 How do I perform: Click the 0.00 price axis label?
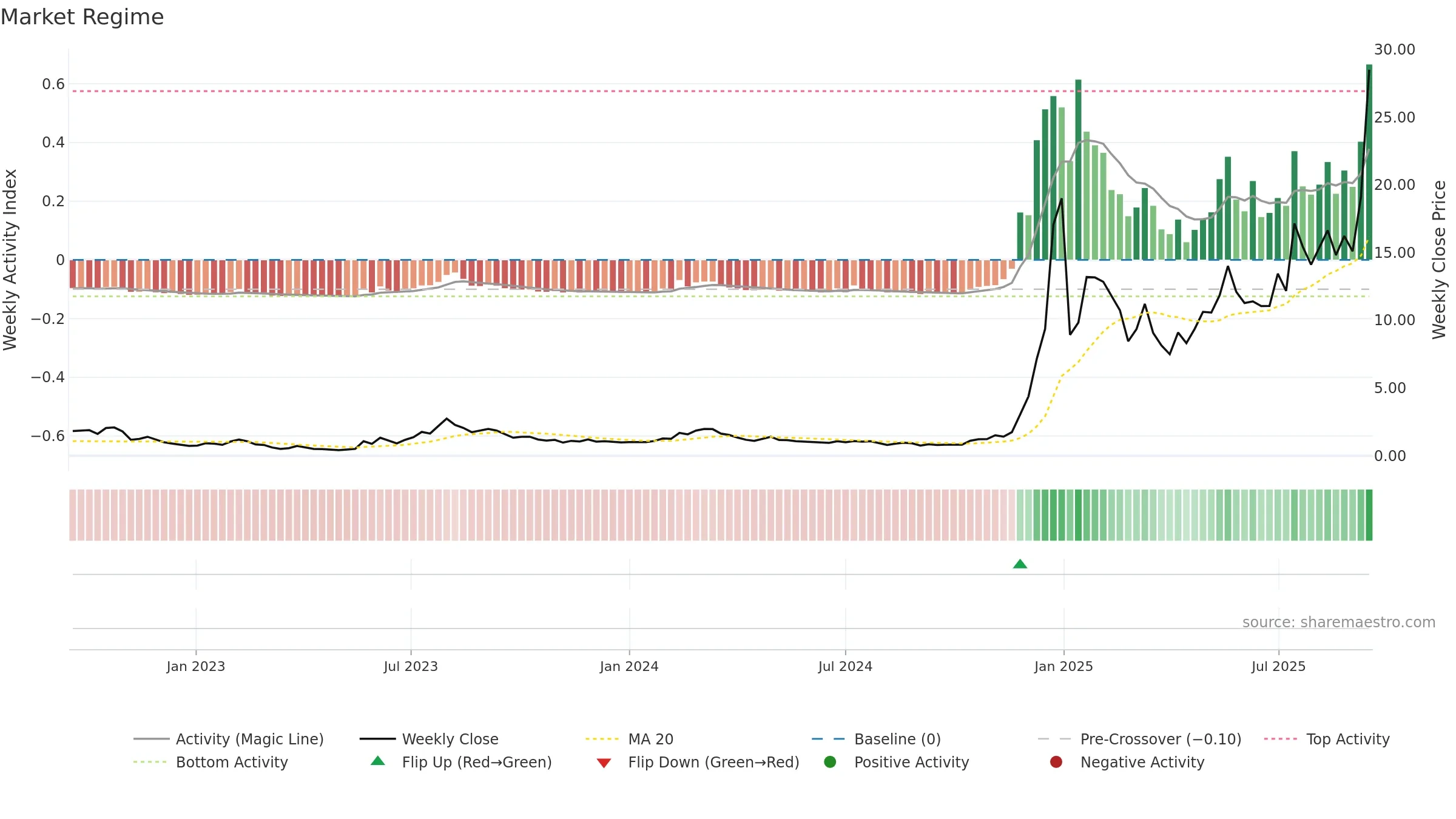[1389, 456]
